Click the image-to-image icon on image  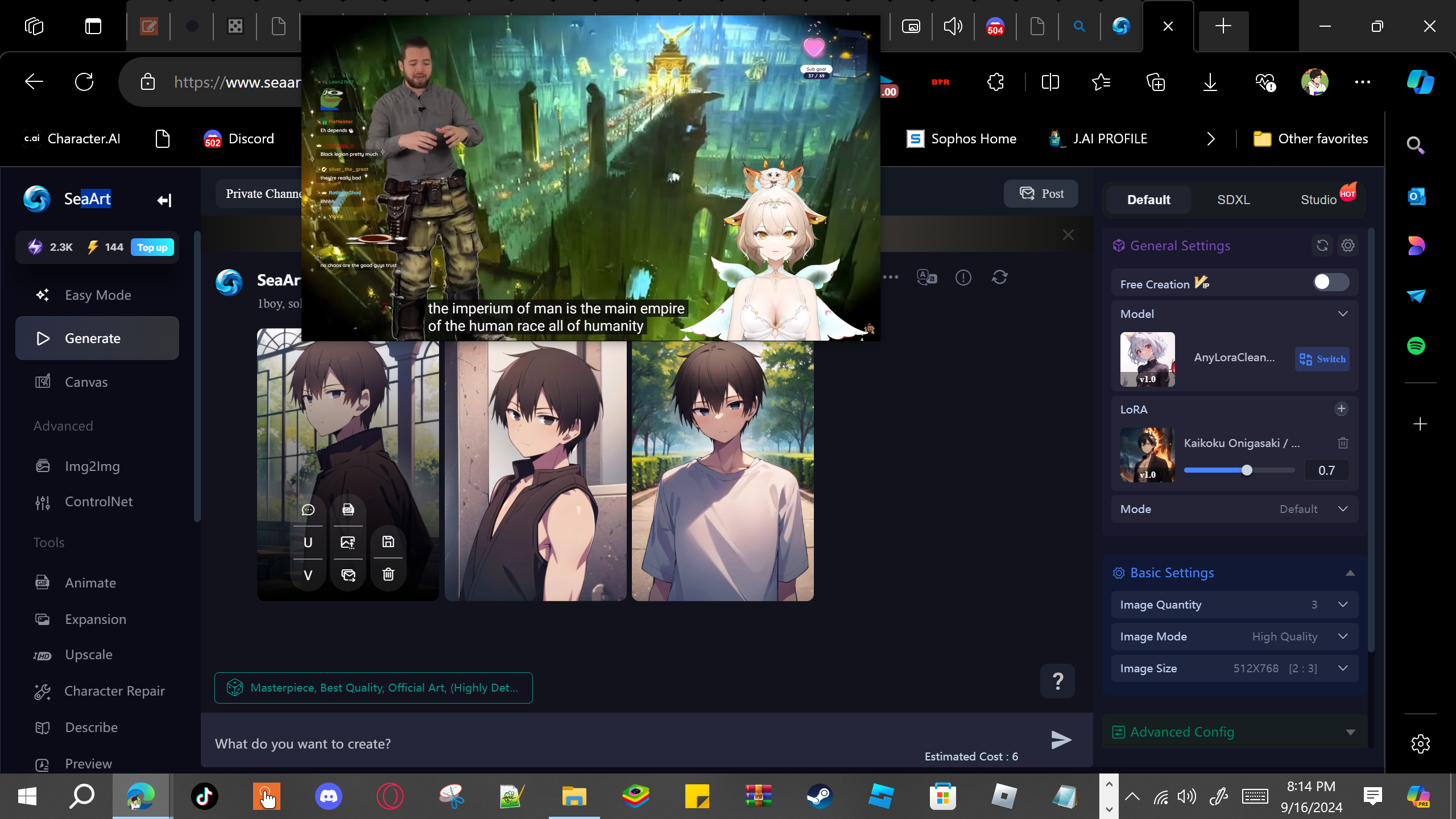click(348, 543)
